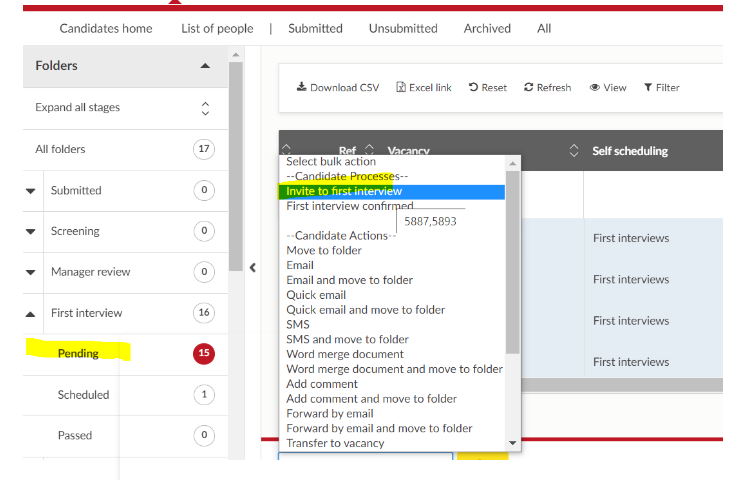753x480 pixels.
Task: Open the Archived tab
Action: click(487, 28)
